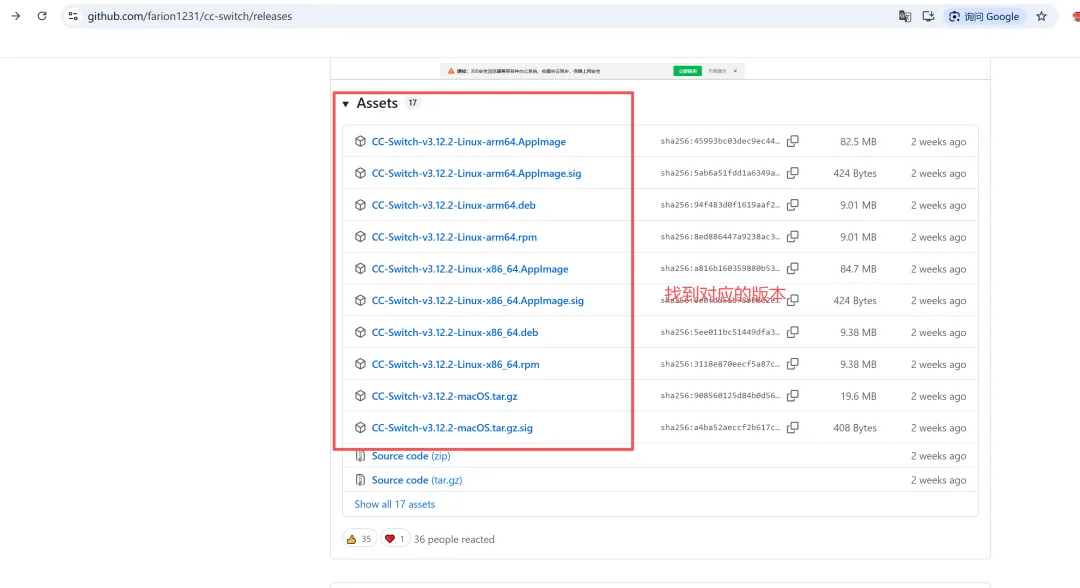This screenshot has width=1080, height=588.
Task: Download CC-Switch-v3.12.2-Linux-x86_64.rpm
Action: click(455, 364)
